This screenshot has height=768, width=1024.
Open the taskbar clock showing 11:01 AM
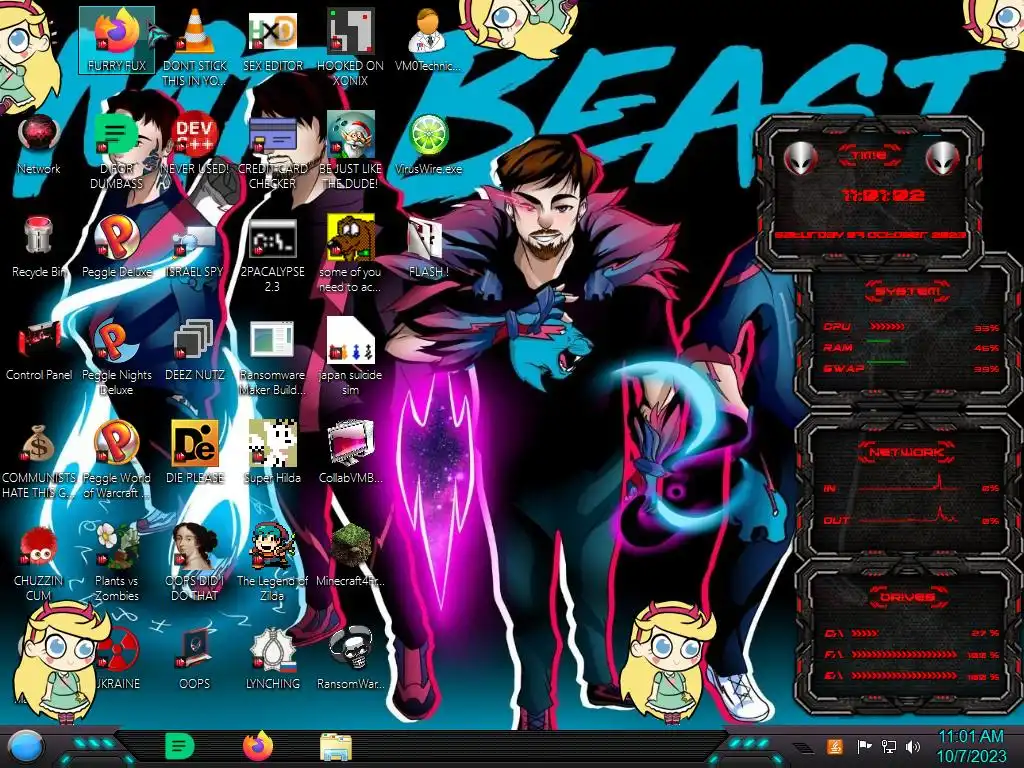(x=971, y=746)
